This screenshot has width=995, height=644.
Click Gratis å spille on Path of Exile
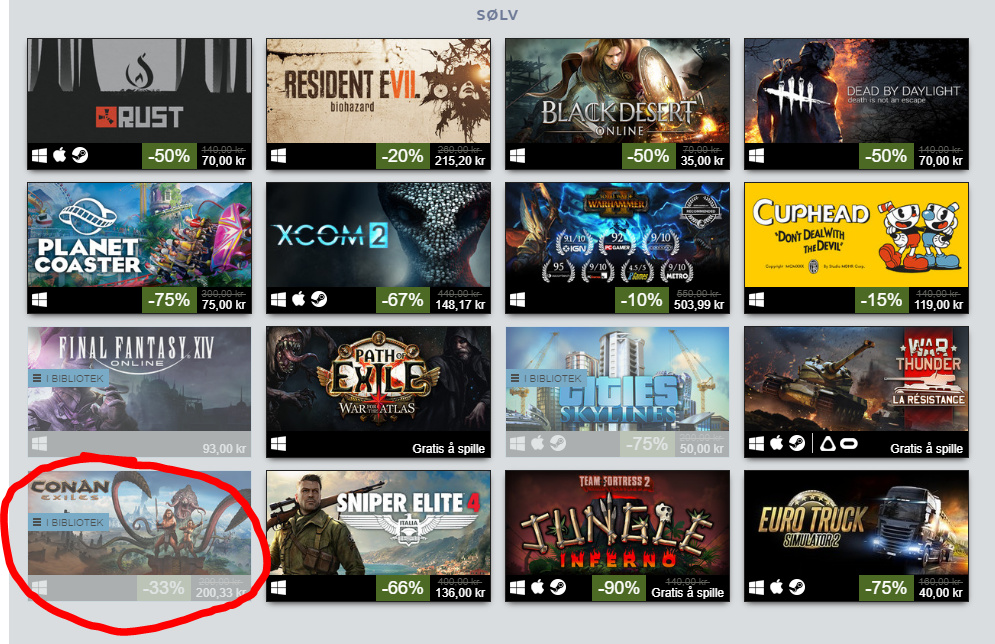pyautogui.click(x=449, y=449)
